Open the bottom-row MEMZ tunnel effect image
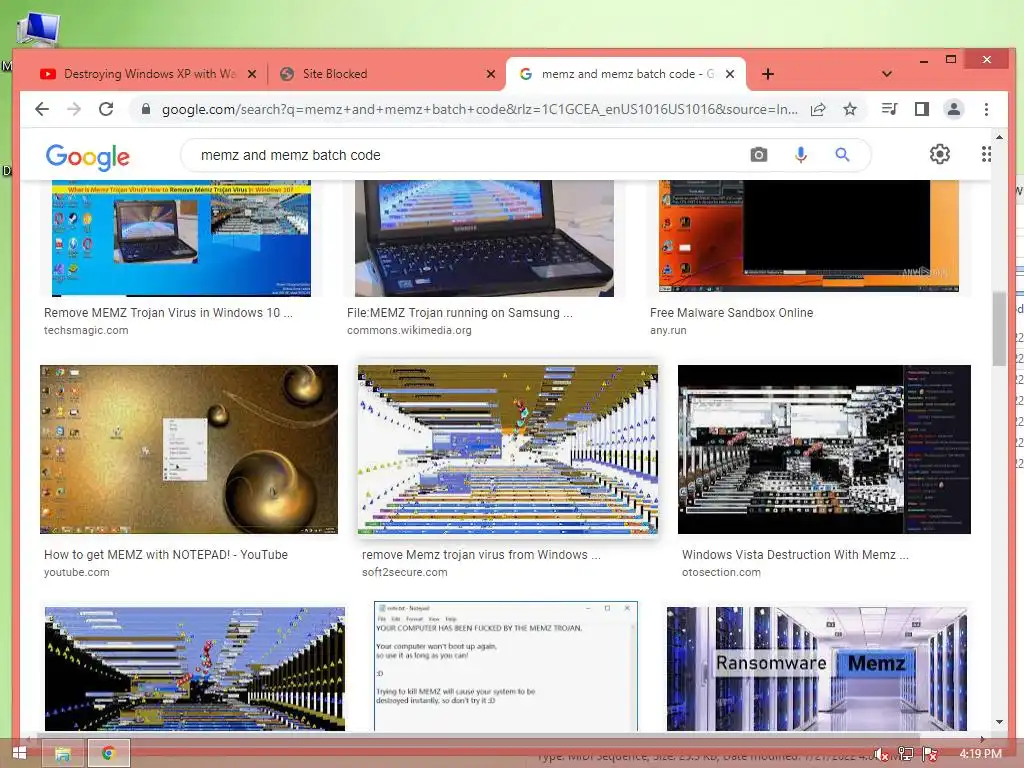Viewport: 1024px width, 768px height. pos(195,669)
